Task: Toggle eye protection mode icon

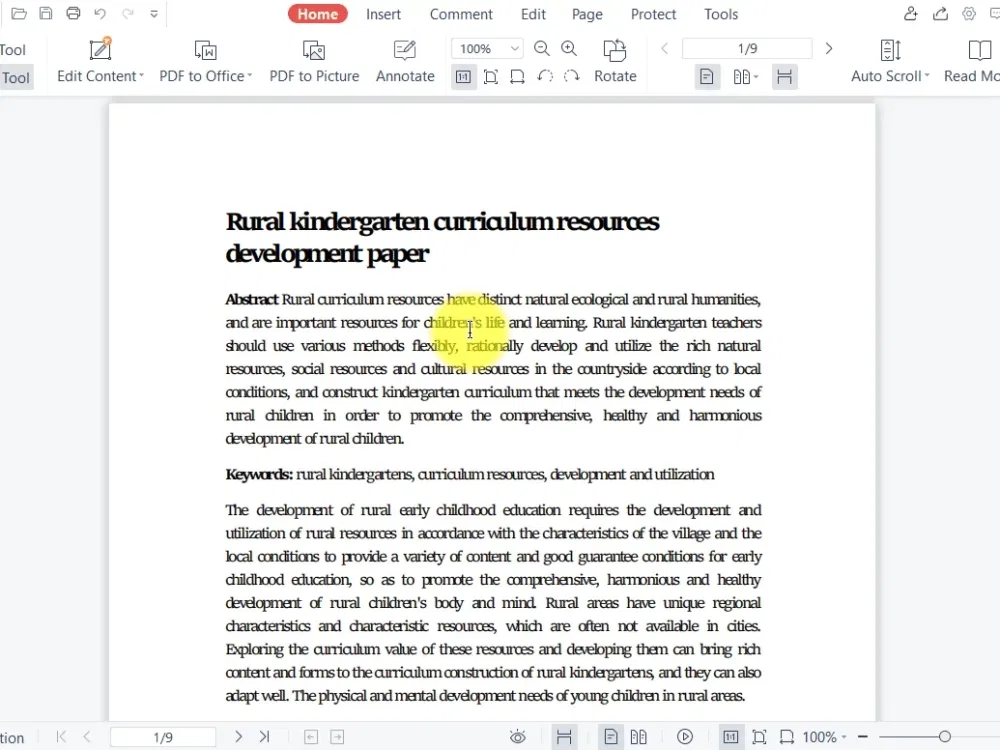Action: click(518, 737)
